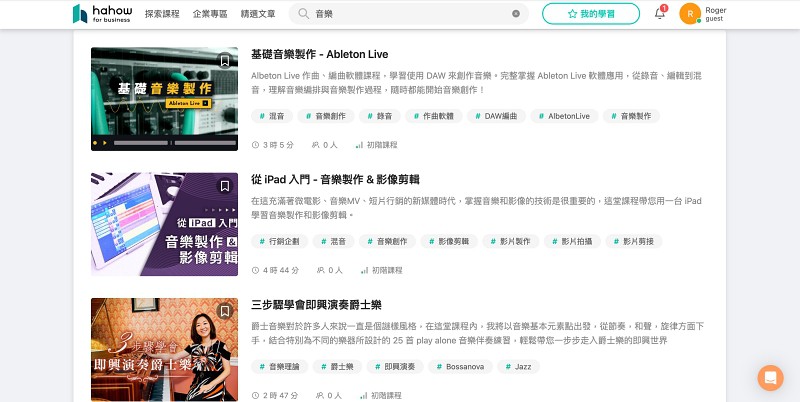The image size is (800, 402).
Task: Select the DAW編曲 hashtag tag
Action: coord(496,116)
